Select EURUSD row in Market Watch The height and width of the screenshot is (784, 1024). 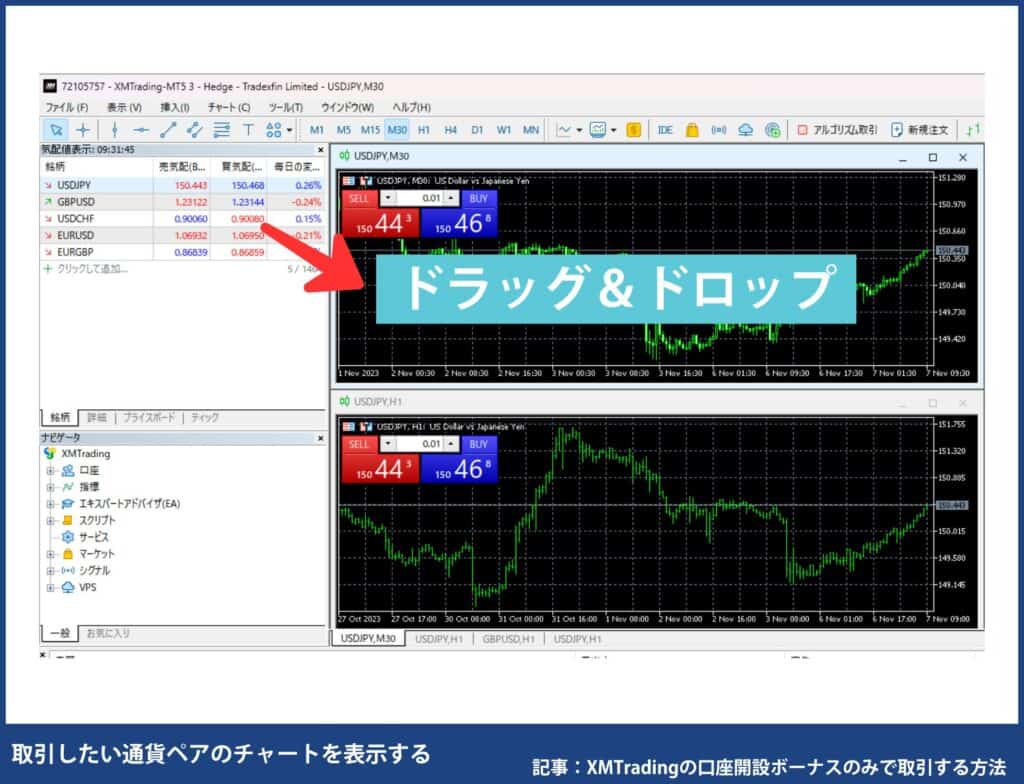pyautogui.click(x=183, y=235)
